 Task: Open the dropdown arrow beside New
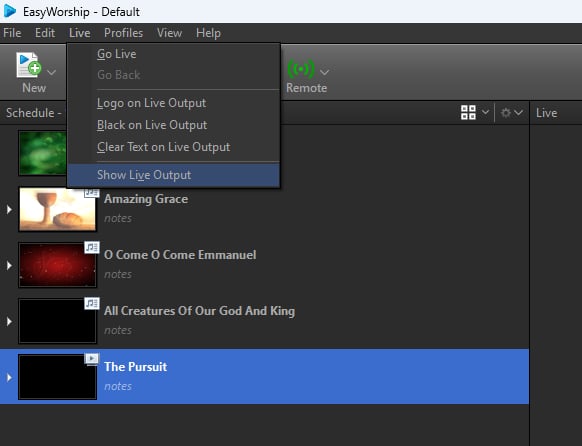click(52, 72)
